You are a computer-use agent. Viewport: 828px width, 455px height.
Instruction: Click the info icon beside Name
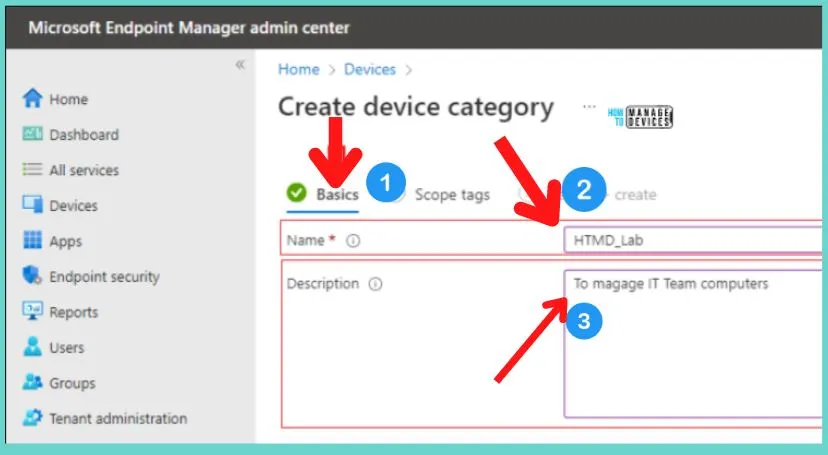point(353,241)
